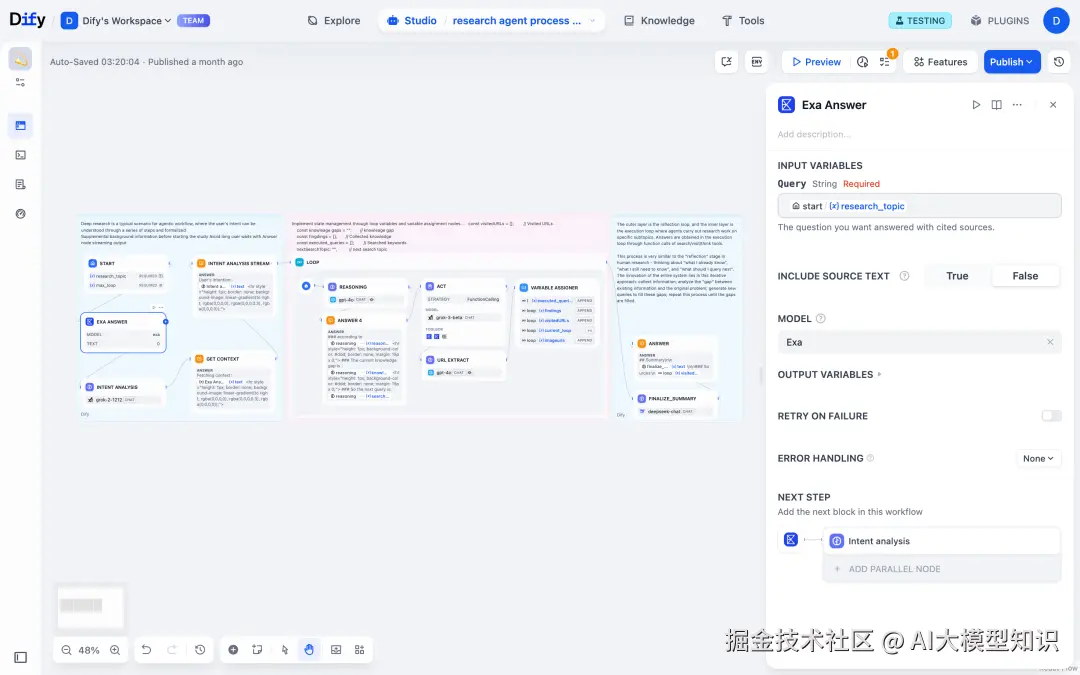Select the FINALIZE_SUMMARY node on canvas
The image size is (1080, 675).
674,405
